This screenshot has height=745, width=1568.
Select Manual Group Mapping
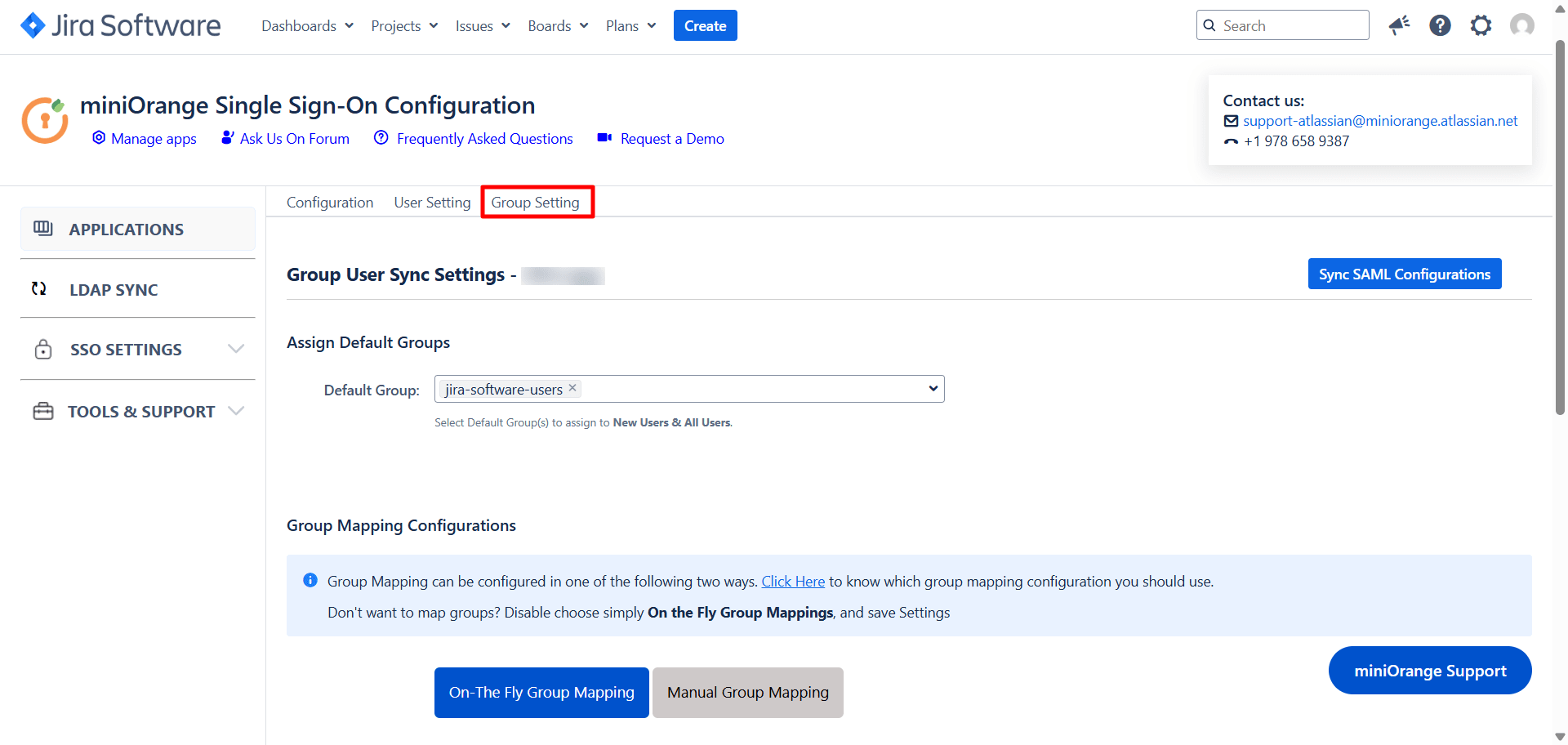tap(747, 693)
